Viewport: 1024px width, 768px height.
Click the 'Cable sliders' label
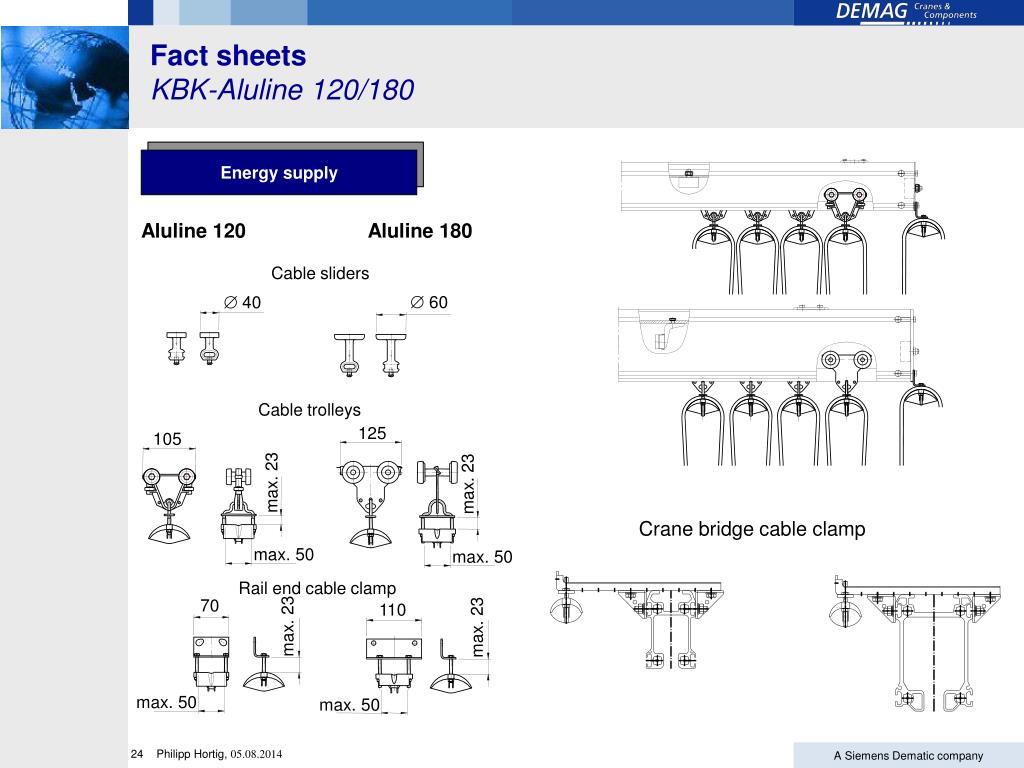point(320,273)
